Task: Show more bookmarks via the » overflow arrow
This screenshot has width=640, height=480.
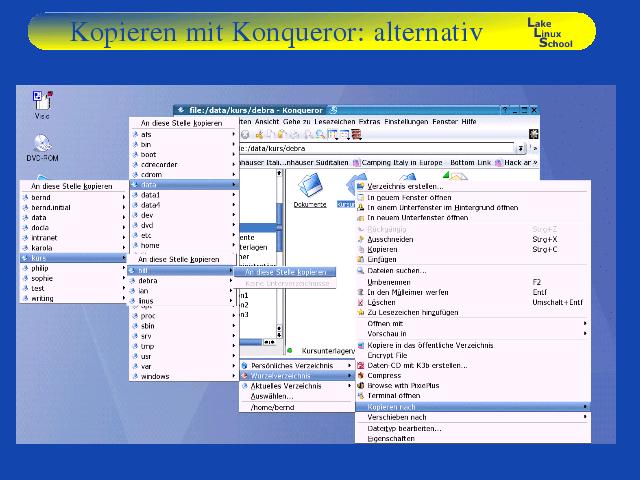Action: (x=535, y=162)
